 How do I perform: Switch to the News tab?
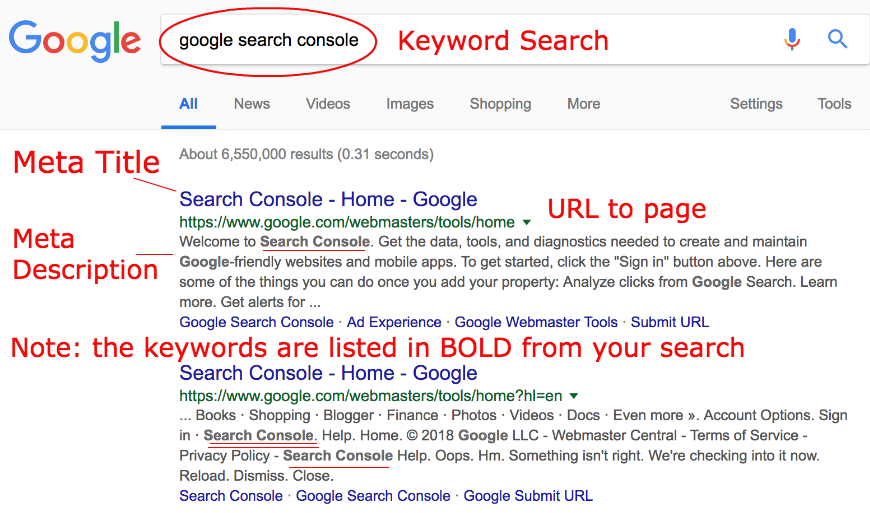[x=252, y=103]
